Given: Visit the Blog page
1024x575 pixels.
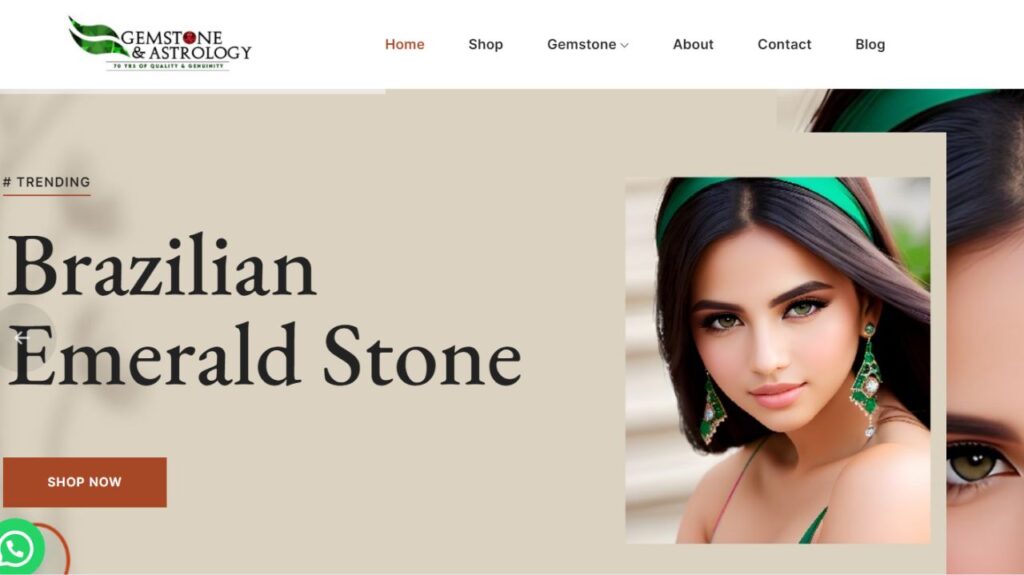Looking at the screenshot, I should click(870, 44).
